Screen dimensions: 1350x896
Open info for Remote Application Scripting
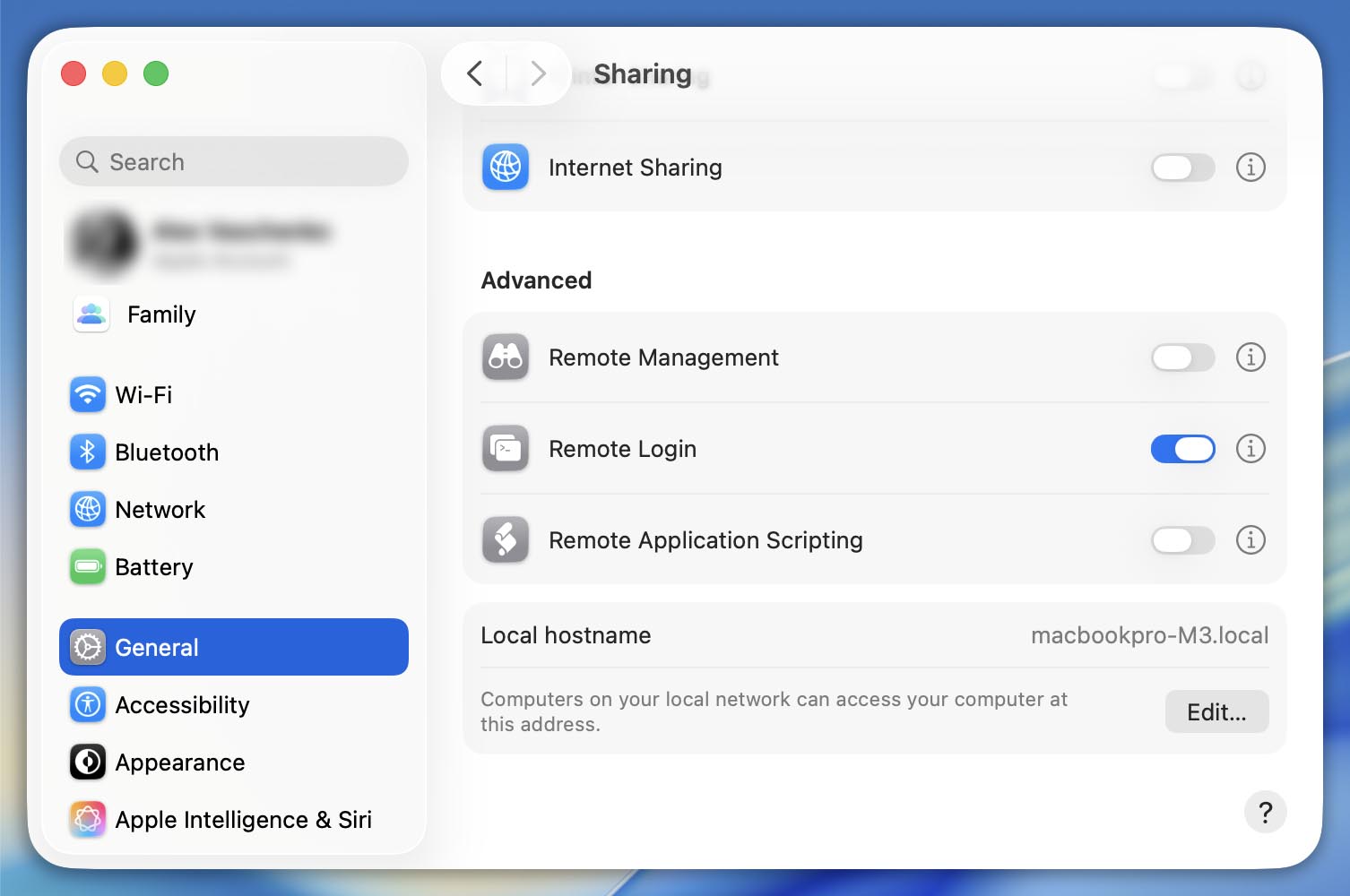[1250, 539]
